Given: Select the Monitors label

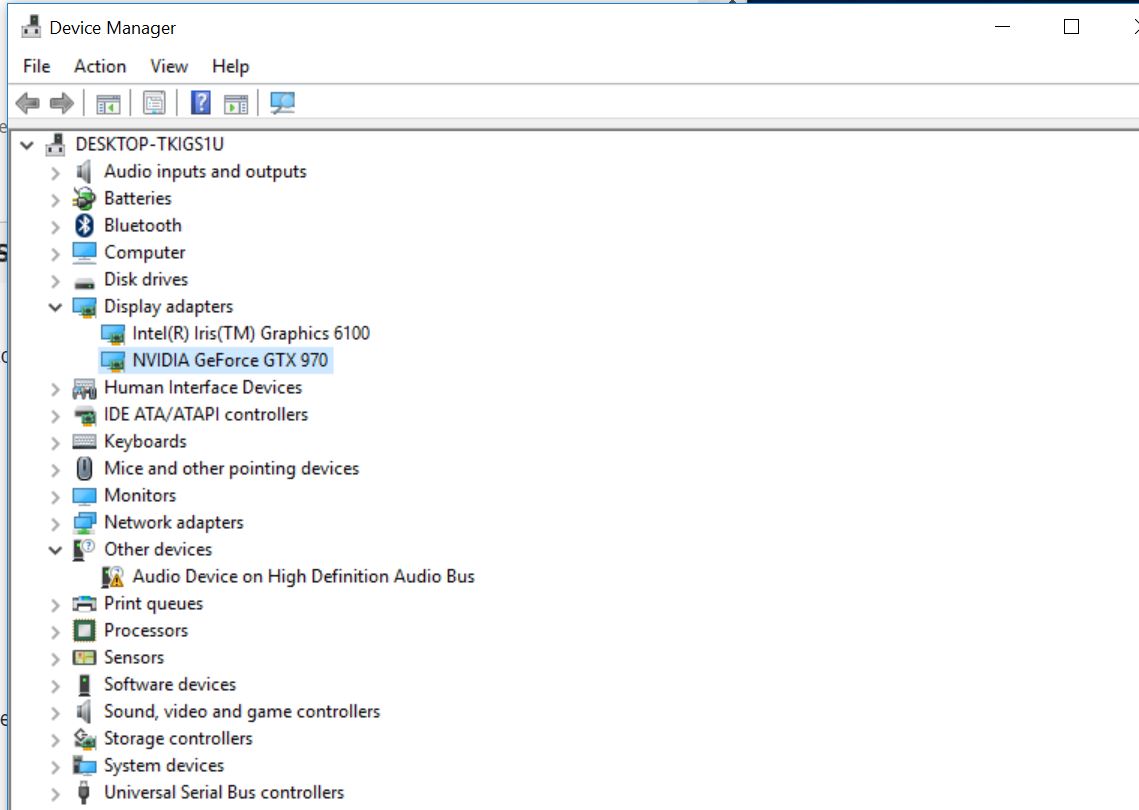Looking at the screenshot, I should [139, 495].
